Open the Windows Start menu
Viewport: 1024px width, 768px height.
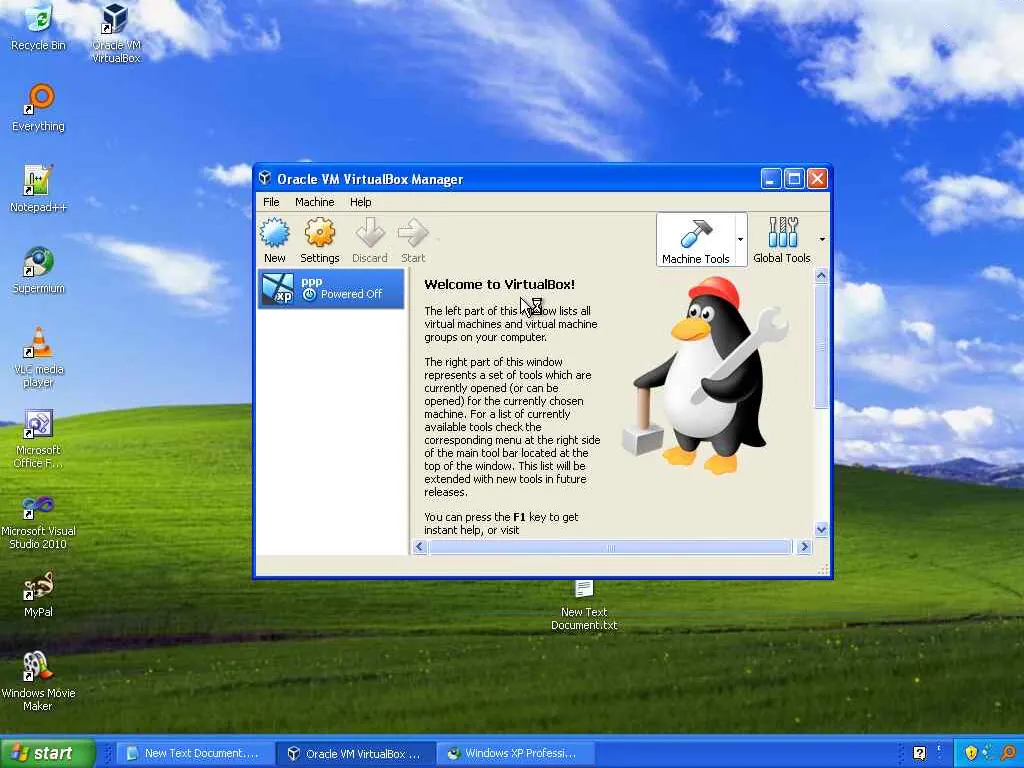pos(47,753)
